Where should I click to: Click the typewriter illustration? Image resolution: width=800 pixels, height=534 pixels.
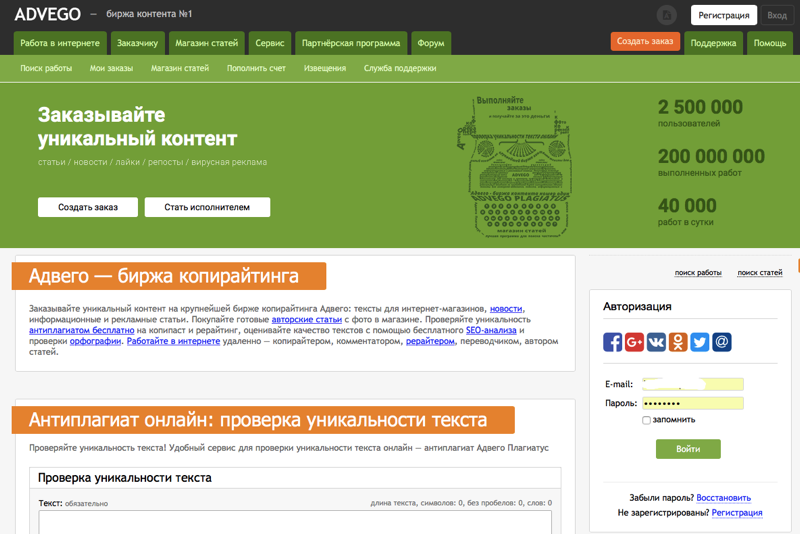(x=514, y=167)
